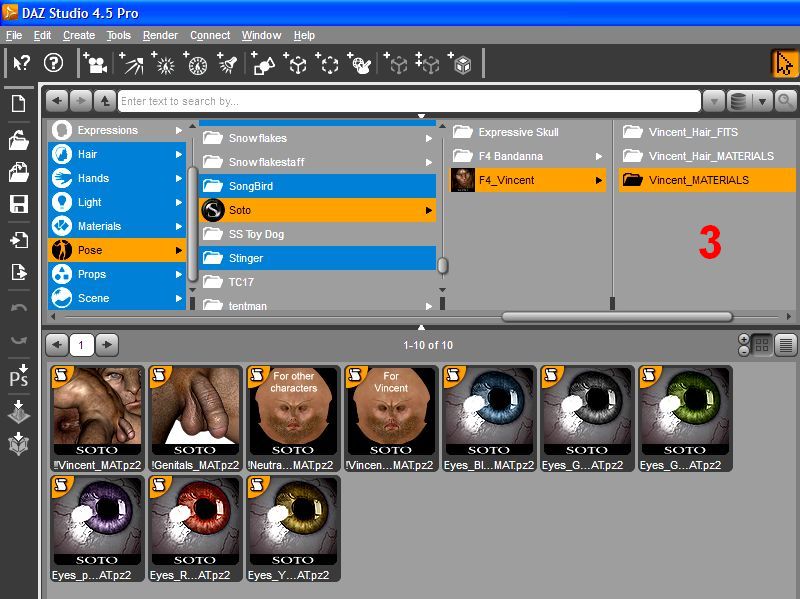Open the search options dropdown beside the search field

[714, 102]
